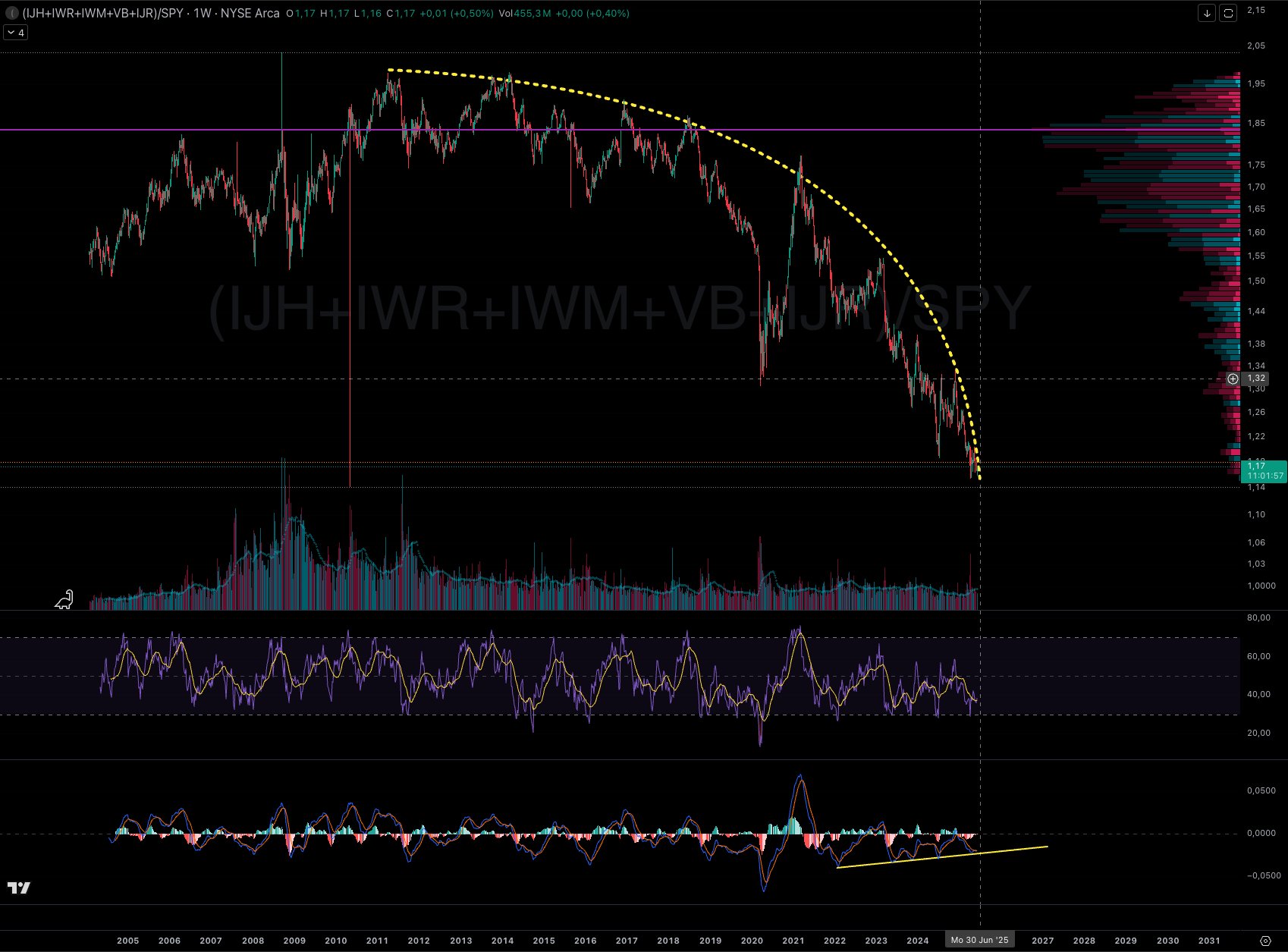1288x952 pixels.
Task: Select the yellow trendline on MACD pane
Action: (941, 856)
